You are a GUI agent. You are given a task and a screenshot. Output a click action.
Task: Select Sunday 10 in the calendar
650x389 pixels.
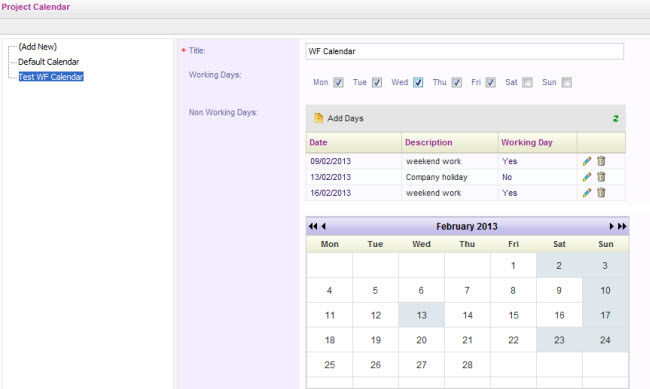point(605,290)
